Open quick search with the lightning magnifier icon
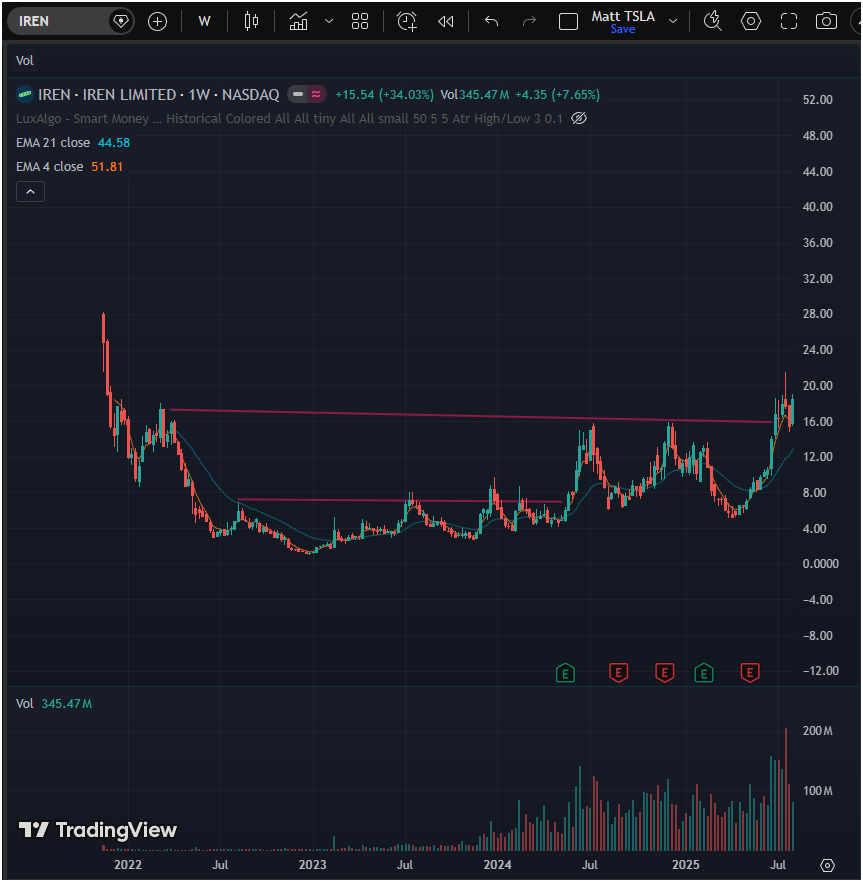 [x=713, y=22]
